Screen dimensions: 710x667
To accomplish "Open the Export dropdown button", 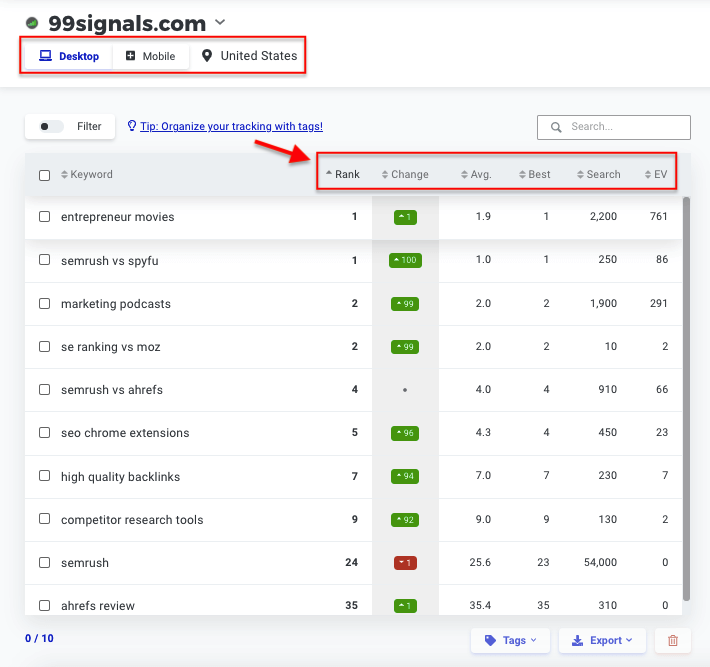I will pos(602,640).
